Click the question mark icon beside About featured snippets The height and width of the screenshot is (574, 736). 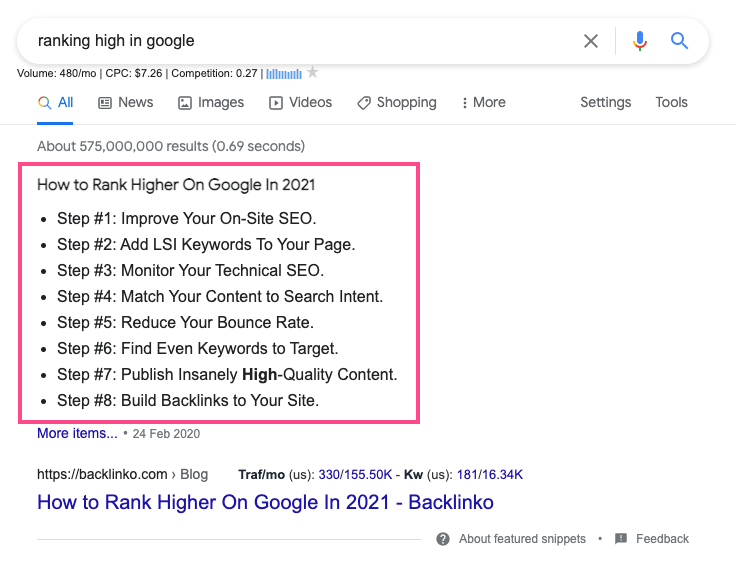[443, 539]
